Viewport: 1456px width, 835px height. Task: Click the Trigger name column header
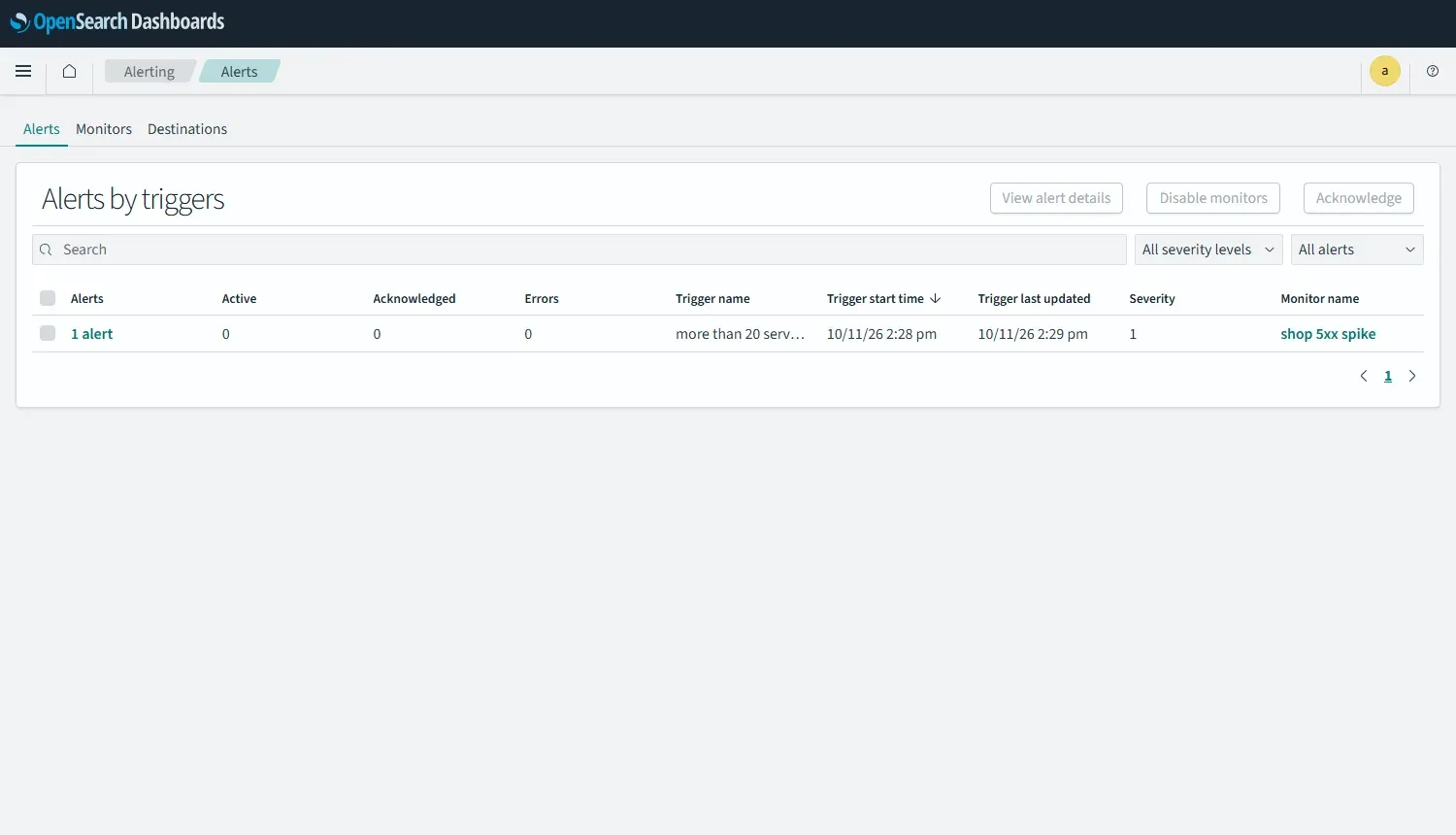pos(712,298)
